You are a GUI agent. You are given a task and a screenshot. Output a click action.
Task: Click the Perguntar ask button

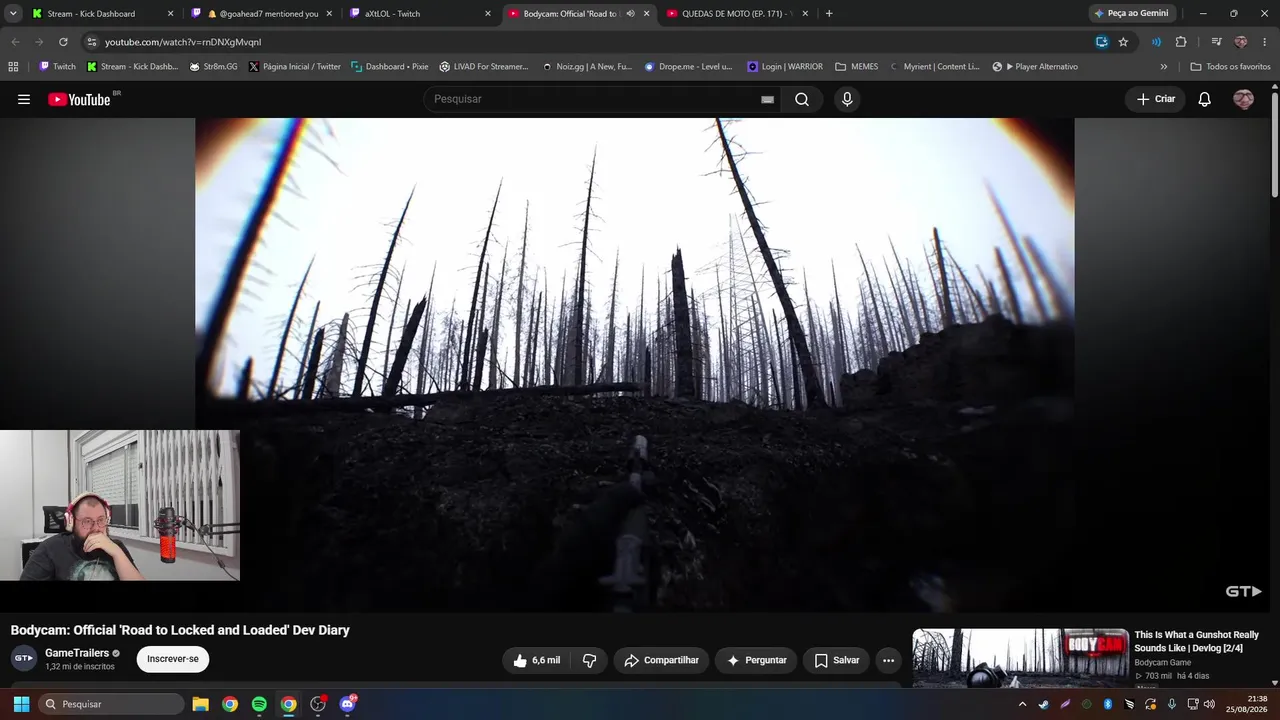(757, 660)
